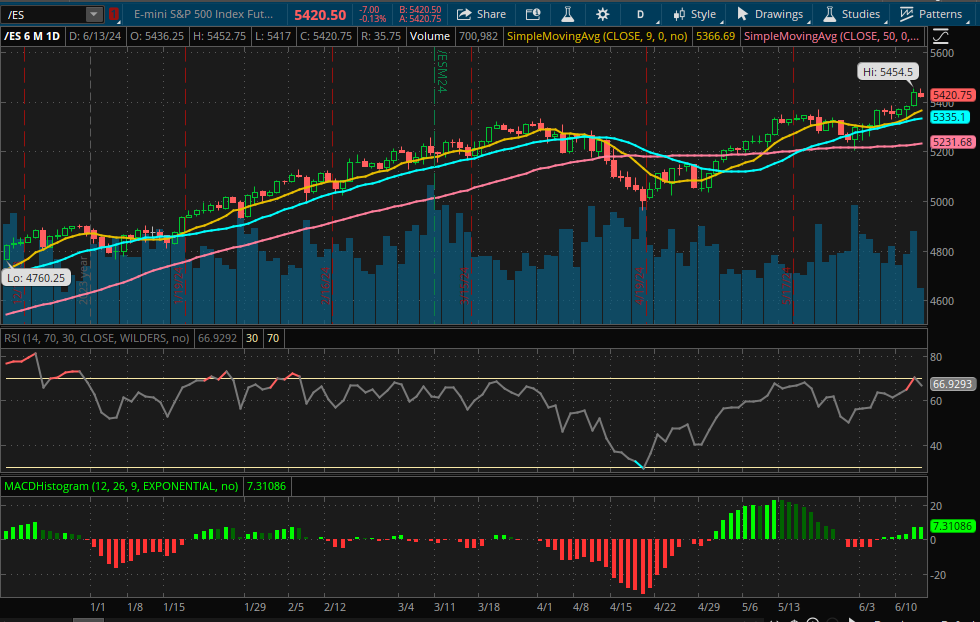980x622 pixels.
Task: Open the /ES symbol dropdown arrow
Action: (x=93, y=14)
